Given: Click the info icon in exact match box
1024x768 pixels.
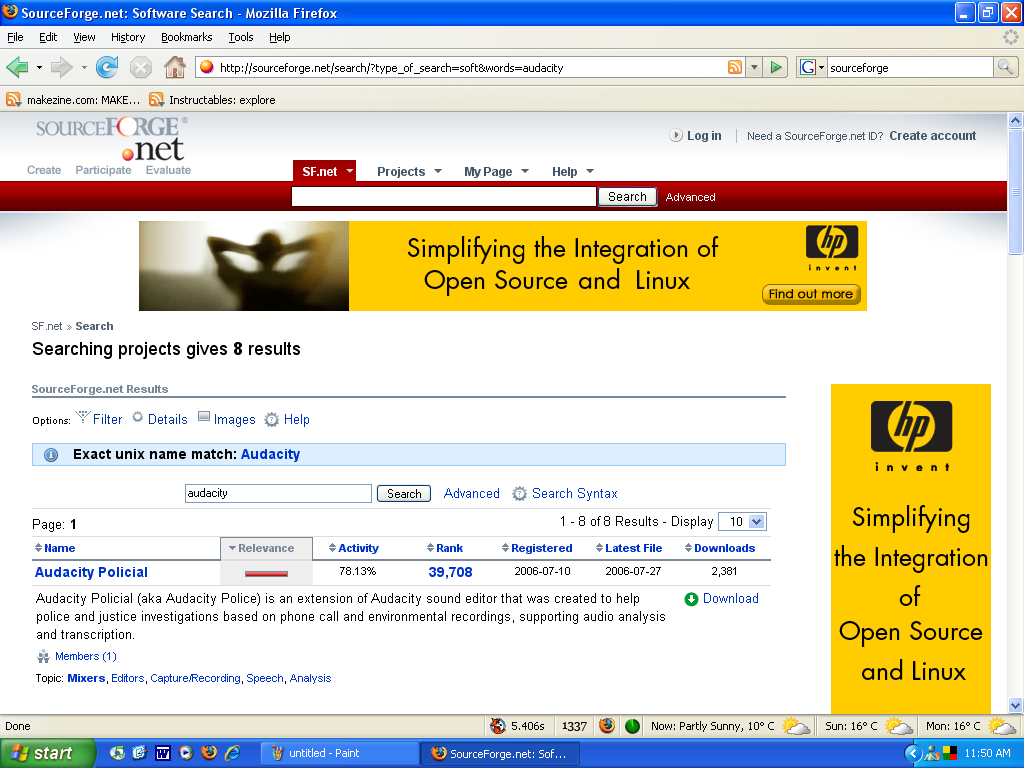Looking at the screenshot, I should coord(51,455).
